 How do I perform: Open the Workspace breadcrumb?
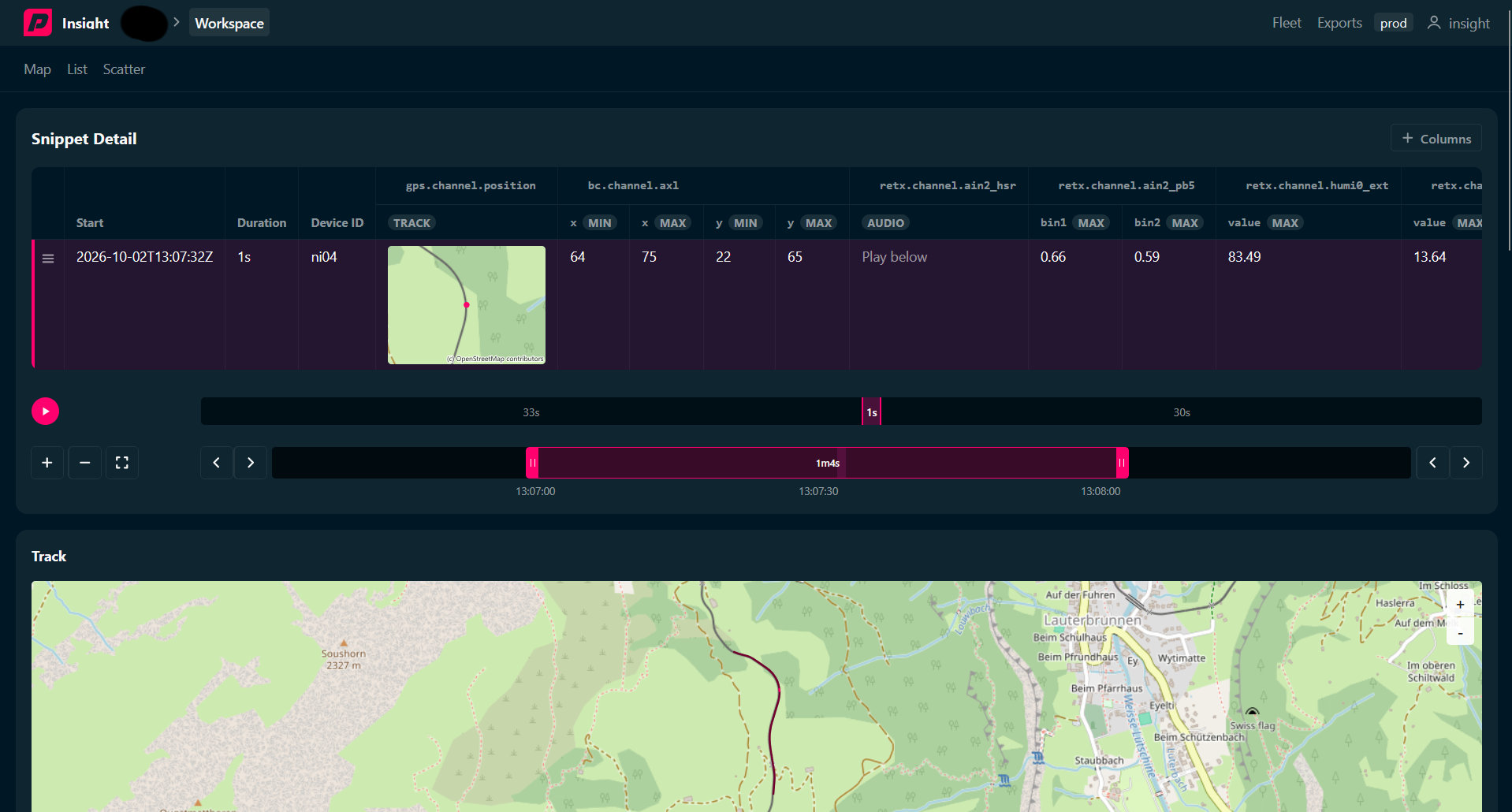pos(229,23)
